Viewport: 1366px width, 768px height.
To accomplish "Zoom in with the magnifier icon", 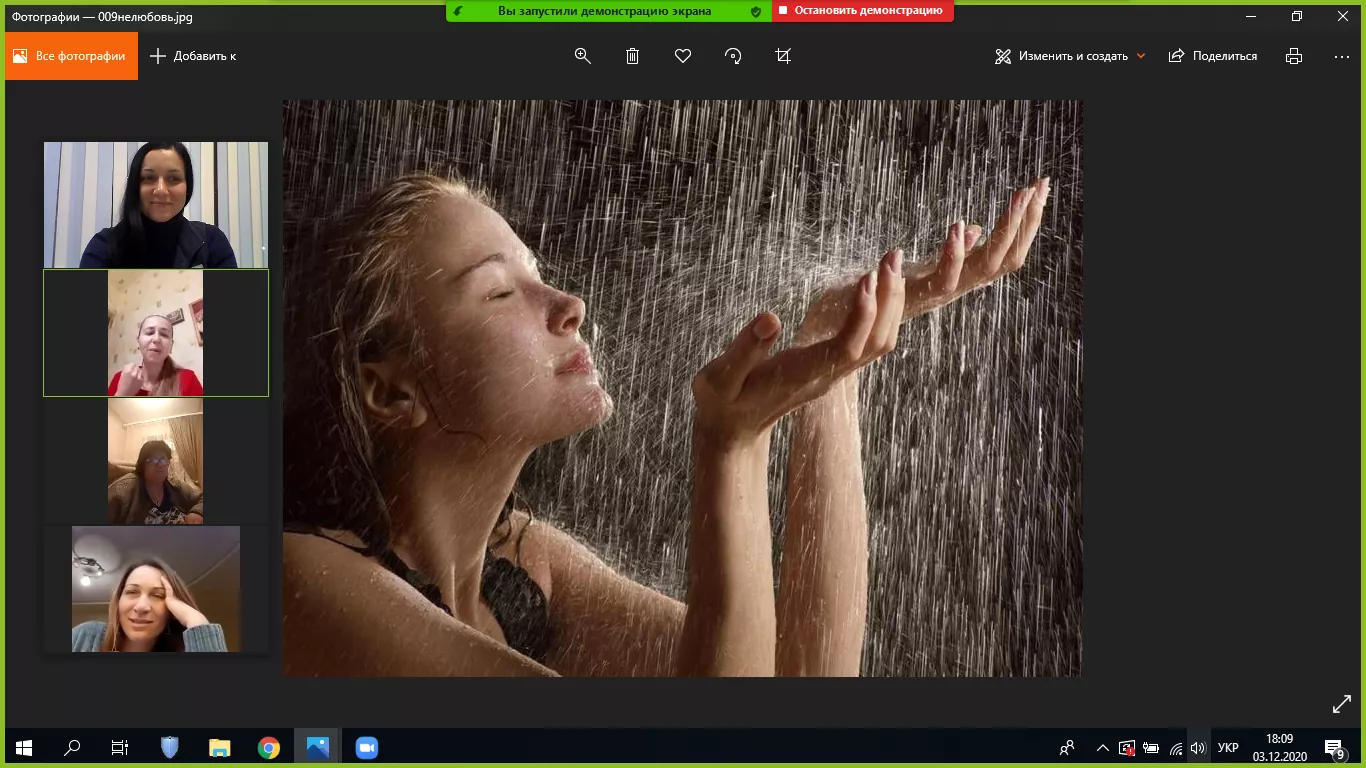I will 583,56.
